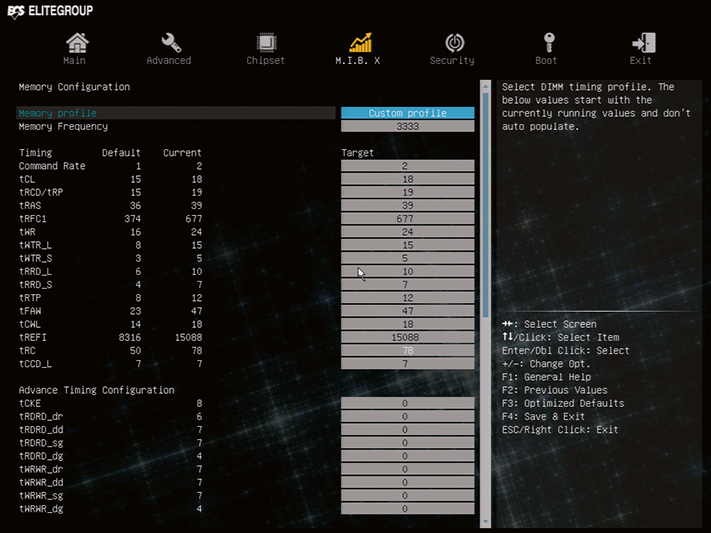Screen dimensions: 711x533
Task: Edit the tCL target value field
Action: coord(408,179)
